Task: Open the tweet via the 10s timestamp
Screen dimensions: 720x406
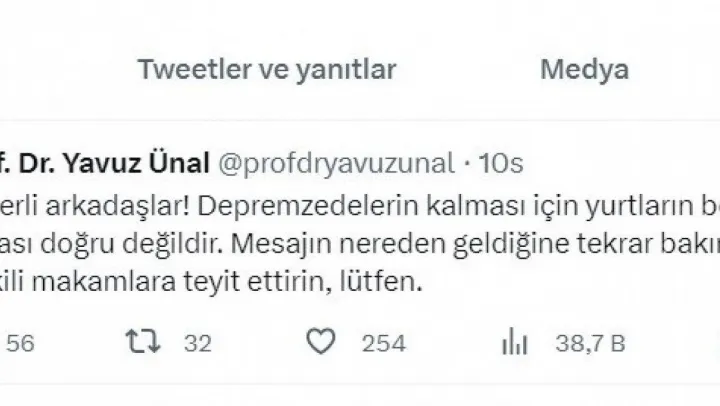Action: [502, 162]
